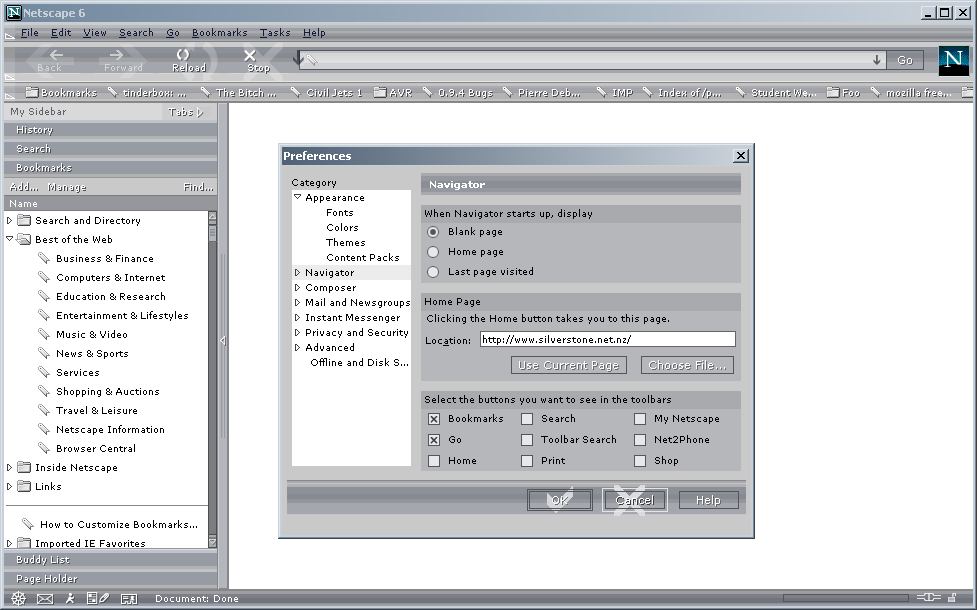Image resolution: width=977 pixels, height=610 pixels.
Task: Uncheck the Go button checkbox
Action: [x=434, y=440]
